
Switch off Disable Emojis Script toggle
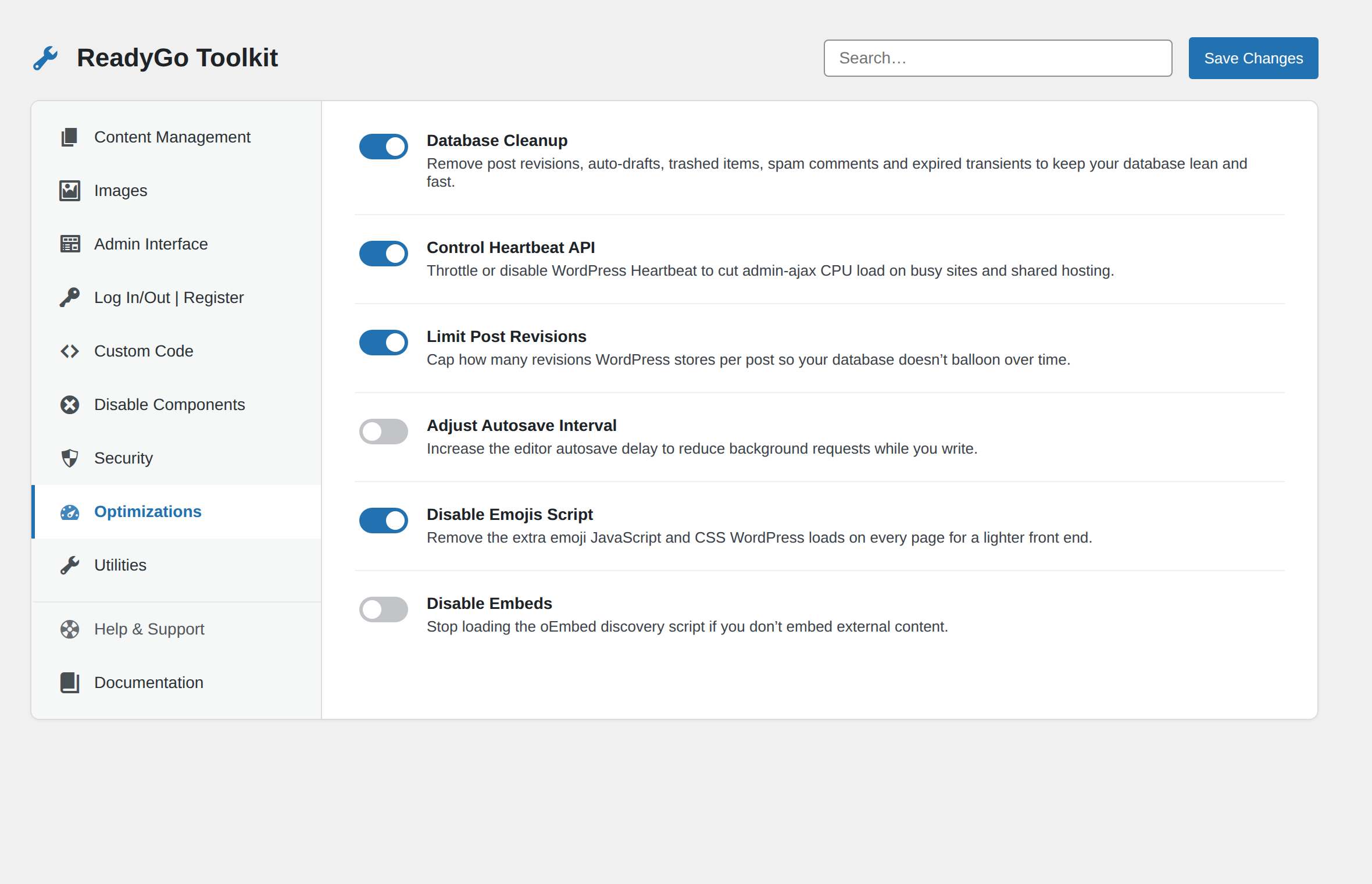pyautogui.click(x=384, y=521)
